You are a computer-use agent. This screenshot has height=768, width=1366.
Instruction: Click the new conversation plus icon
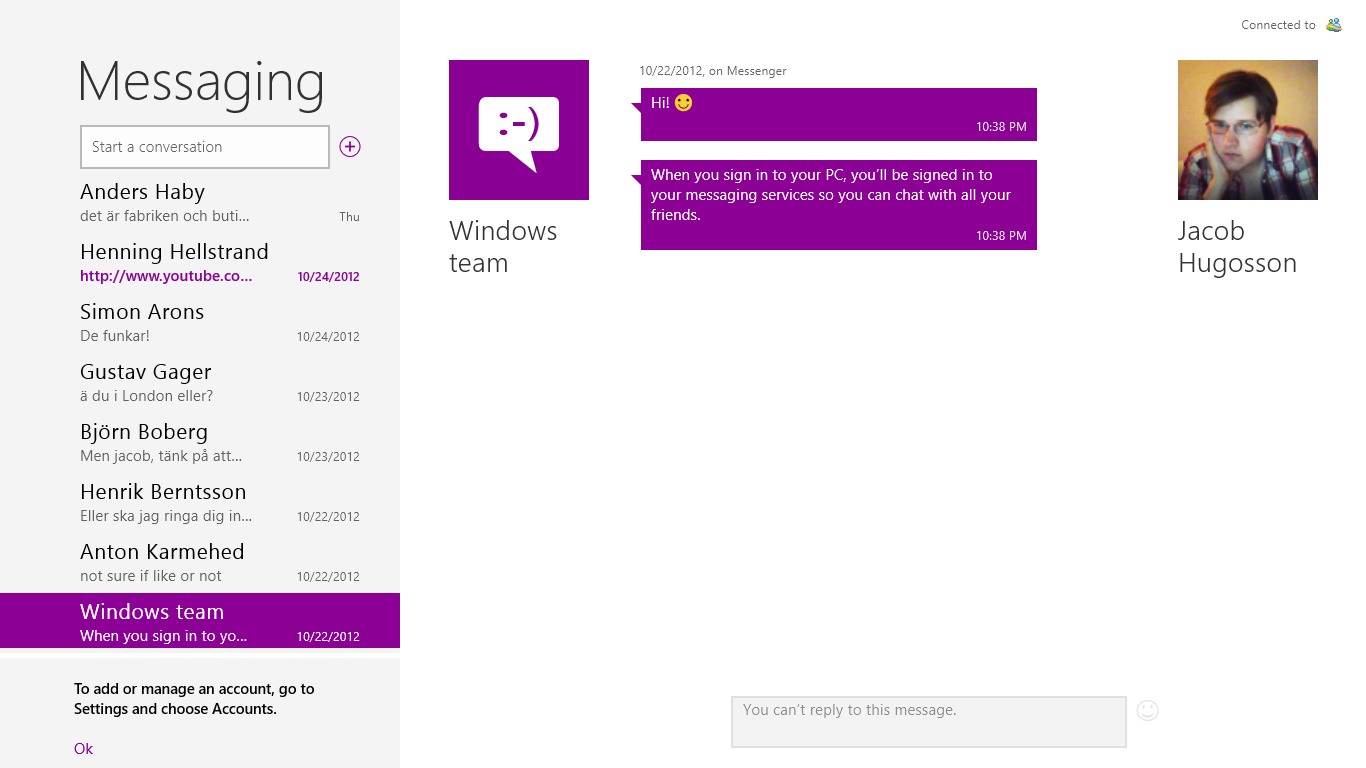pos(349,146)
